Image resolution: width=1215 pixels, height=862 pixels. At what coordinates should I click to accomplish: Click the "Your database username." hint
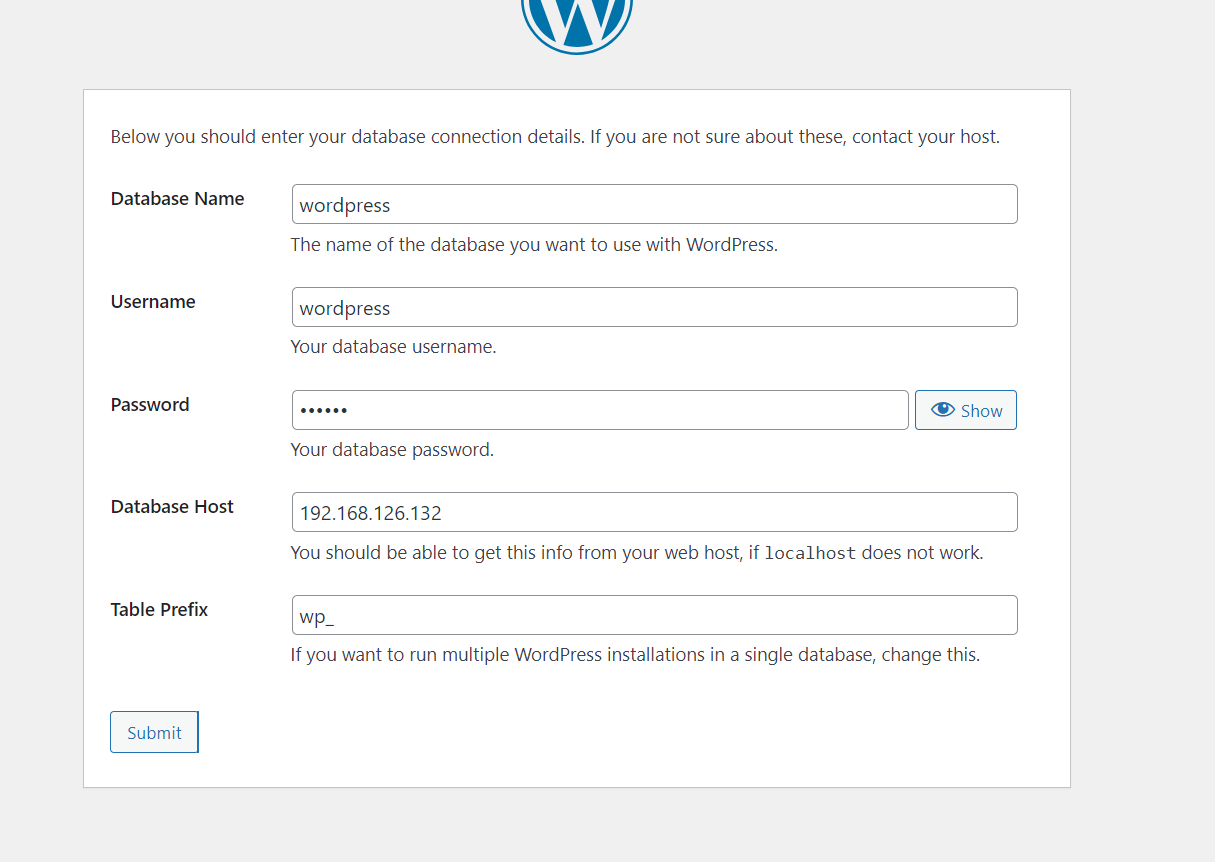pyautogui.click(x=393, y=347)
